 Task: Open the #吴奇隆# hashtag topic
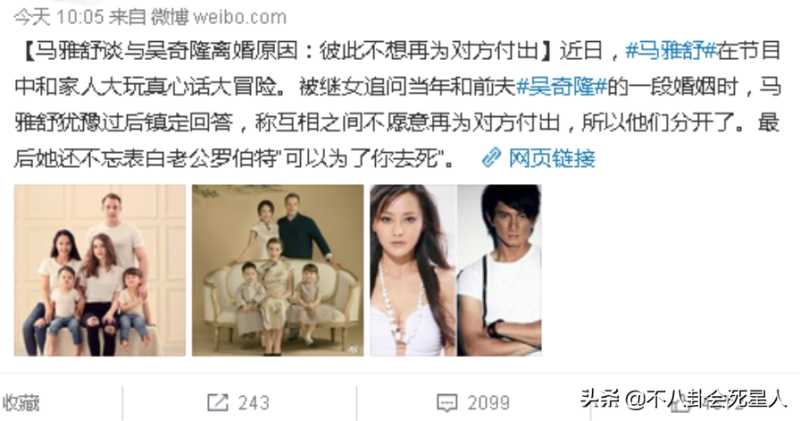[562, 87]
